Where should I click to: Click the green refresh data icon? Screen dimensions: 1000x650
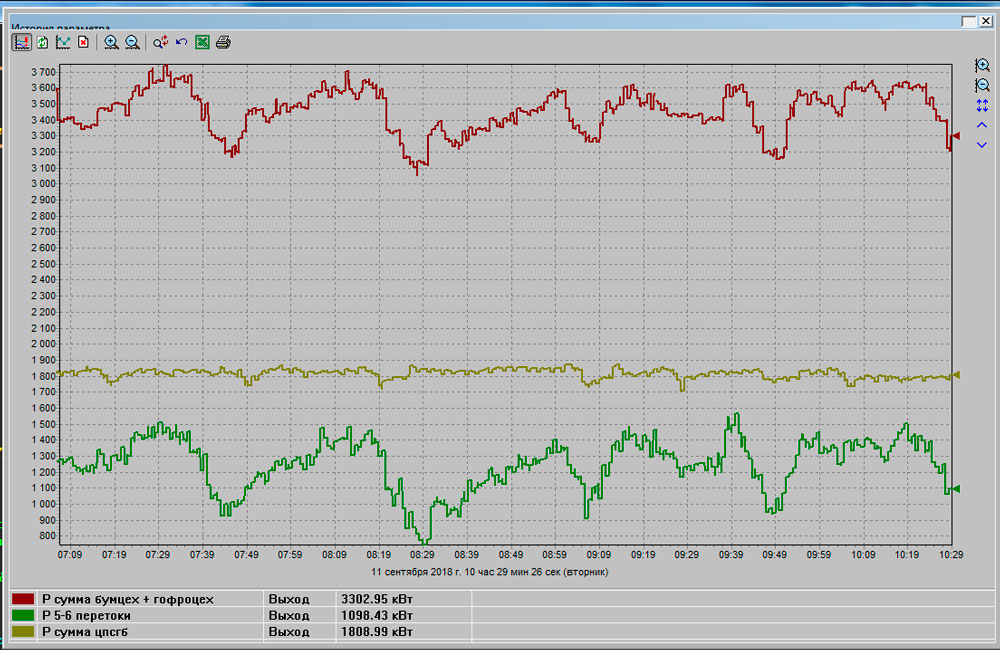click(x=42, y=42)
